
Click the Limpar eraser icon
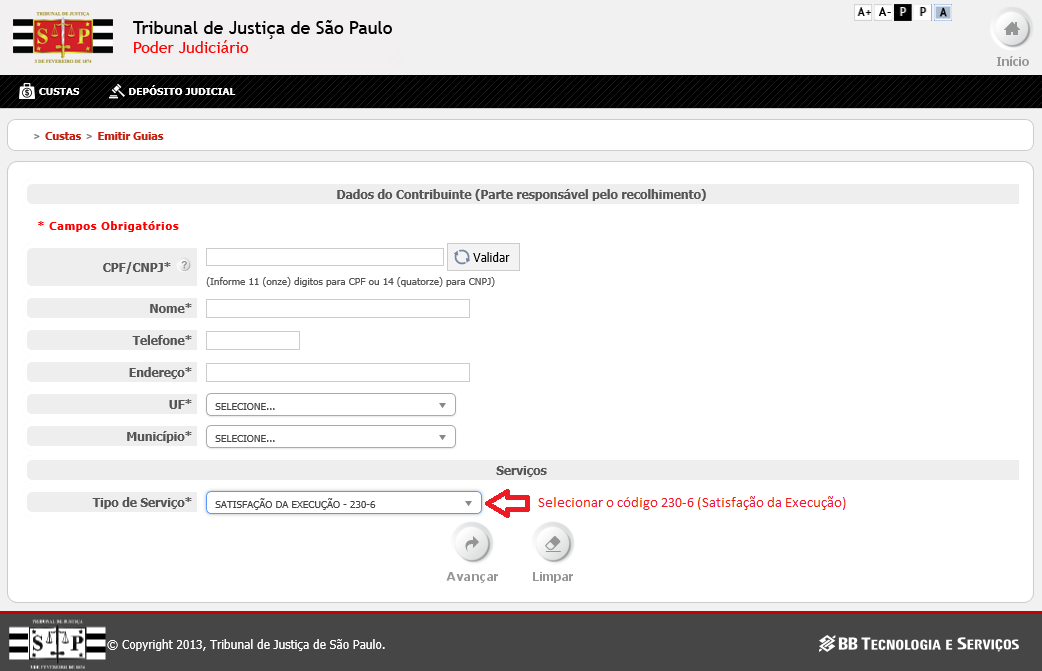552,544
